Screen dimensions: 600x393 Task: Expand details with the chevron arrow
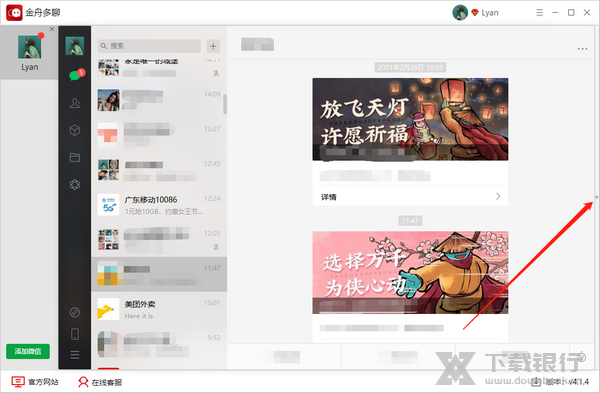click(x=498, y=196)
